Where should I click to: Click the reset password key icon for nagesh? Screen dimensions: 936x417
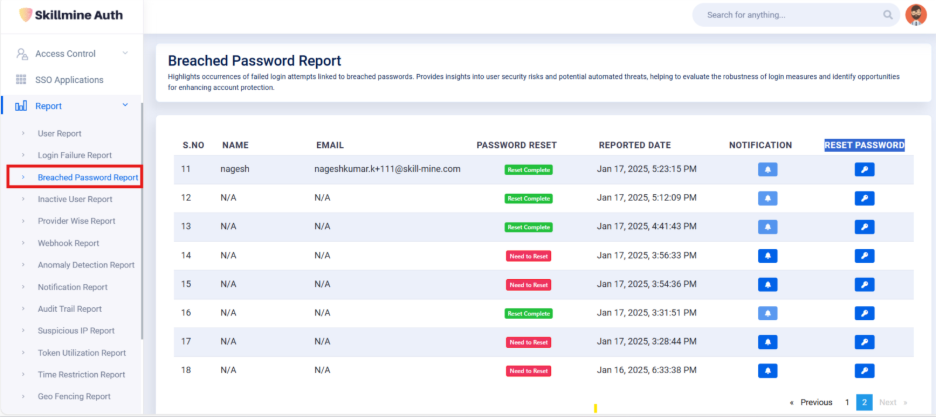[x=864, y=170]
